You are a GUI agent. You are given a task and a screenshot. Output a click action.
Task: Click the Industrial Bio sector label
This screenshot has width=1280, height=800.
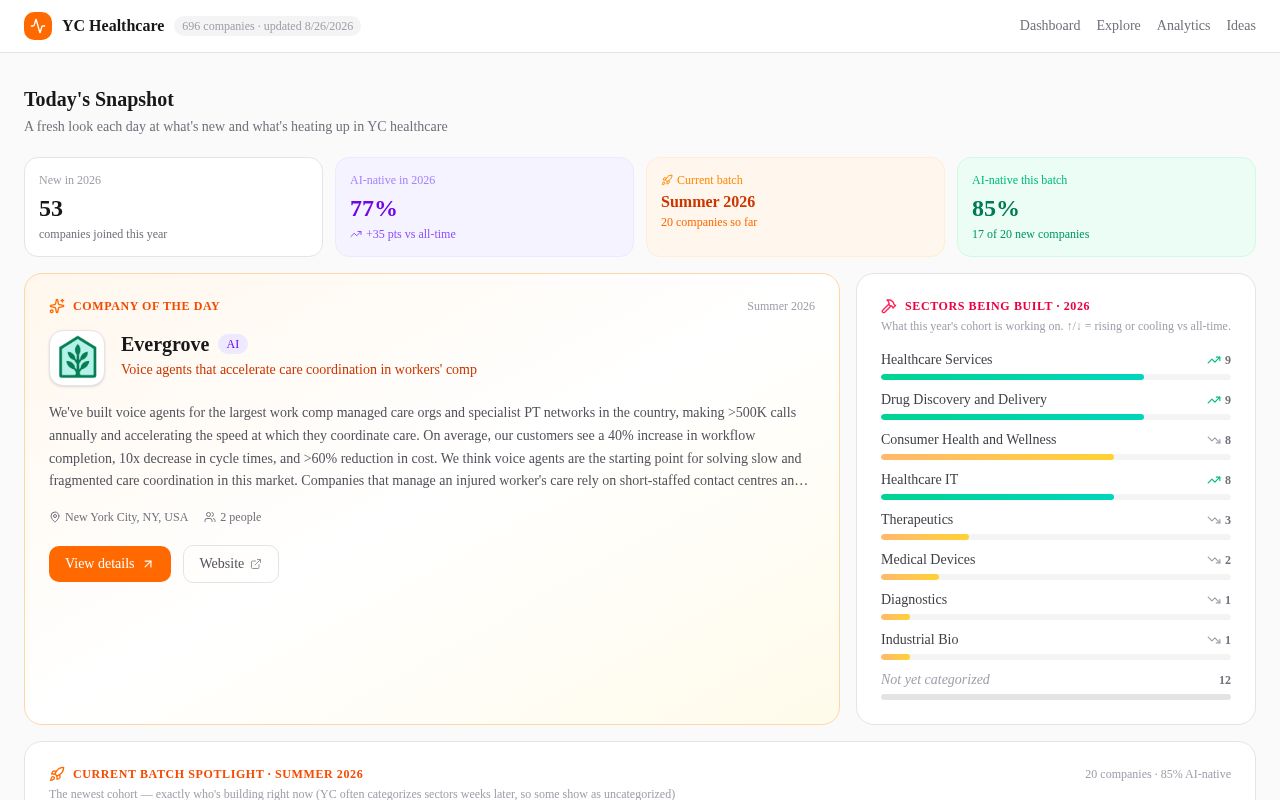tap(920, 640)
